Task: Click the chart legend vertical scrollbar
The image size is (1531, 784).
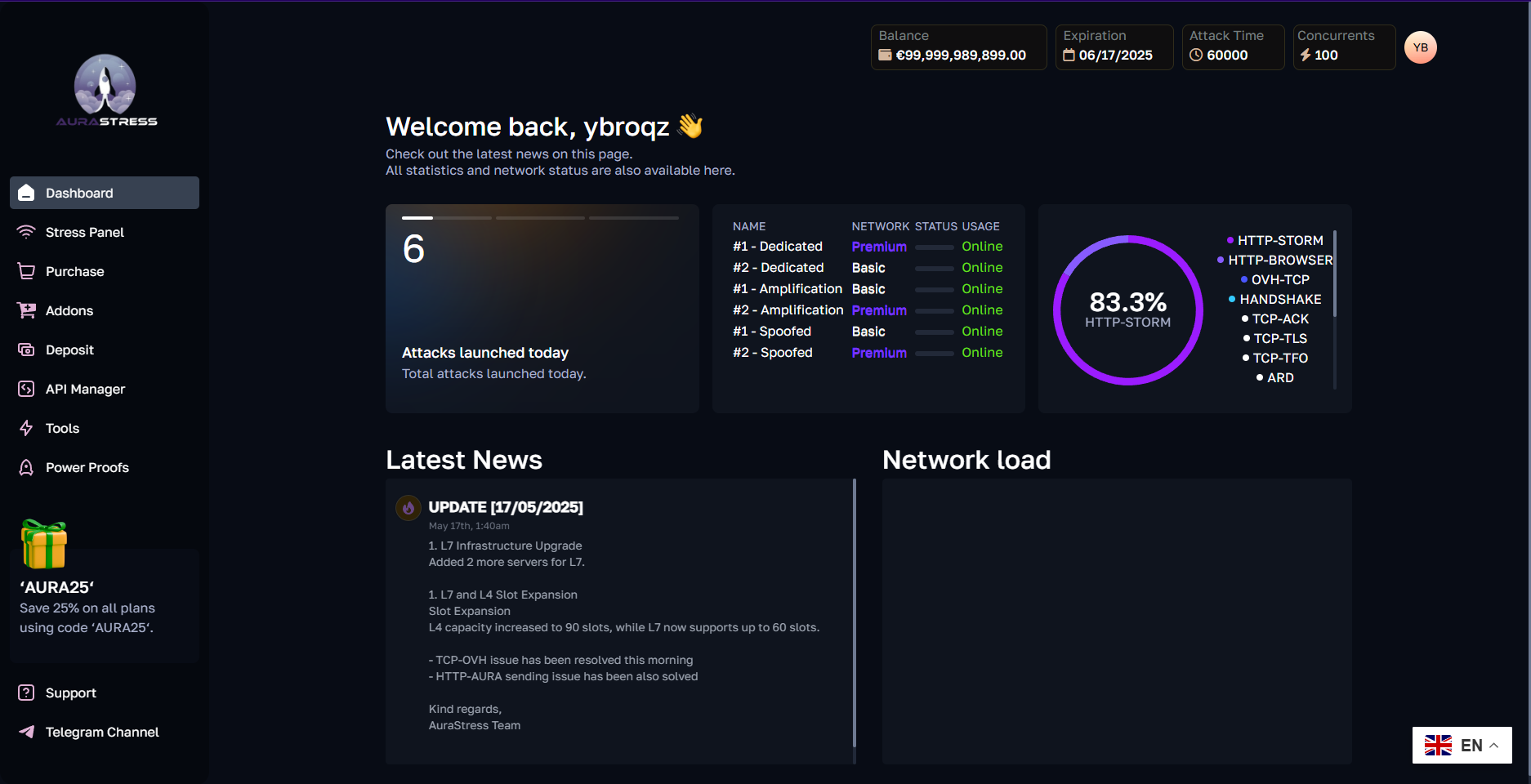Action: click(x=1335, y=274)
